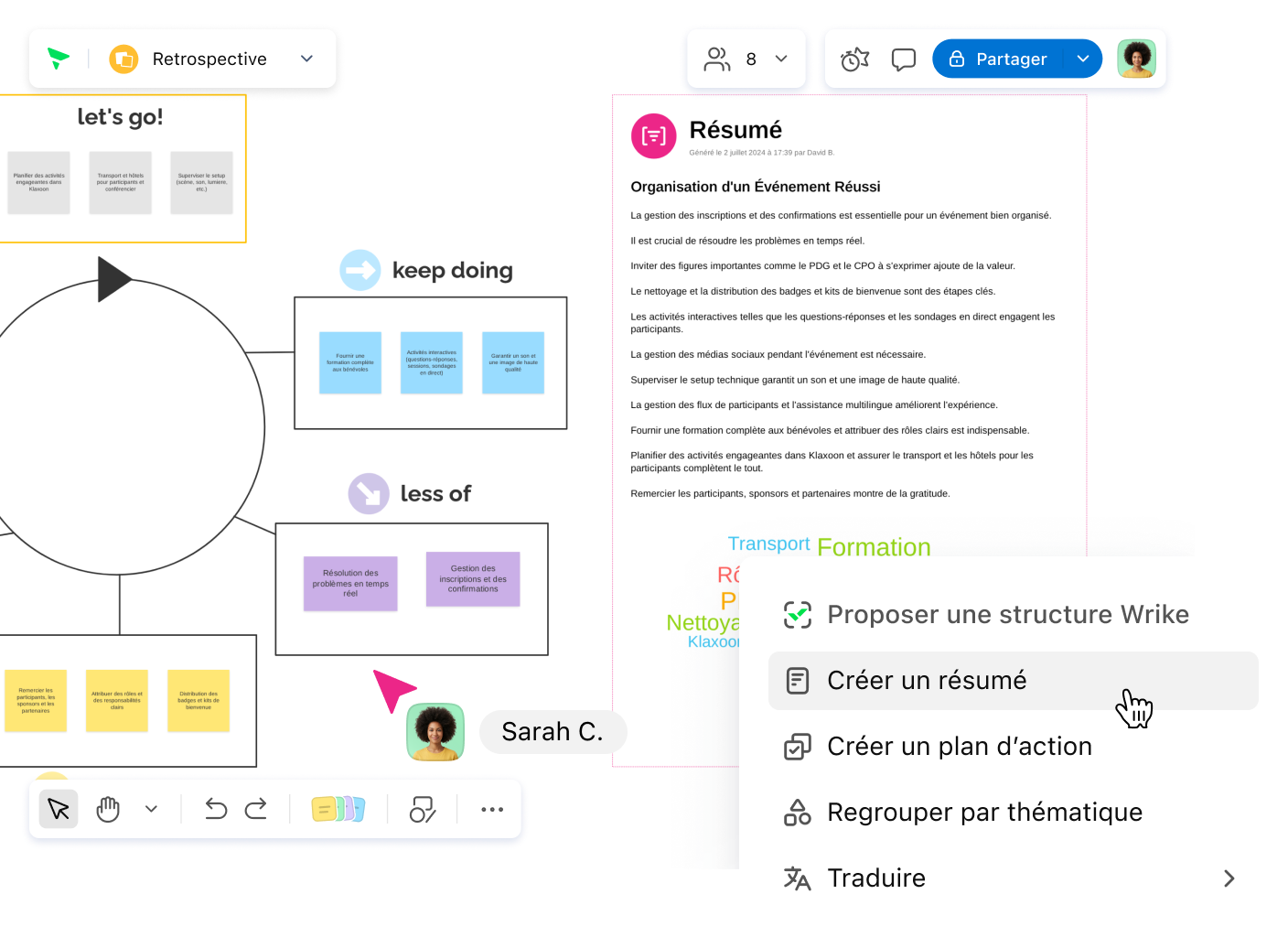Select the arrow pointer tool
Viewport: 1288px width, 937px height.
59,809
